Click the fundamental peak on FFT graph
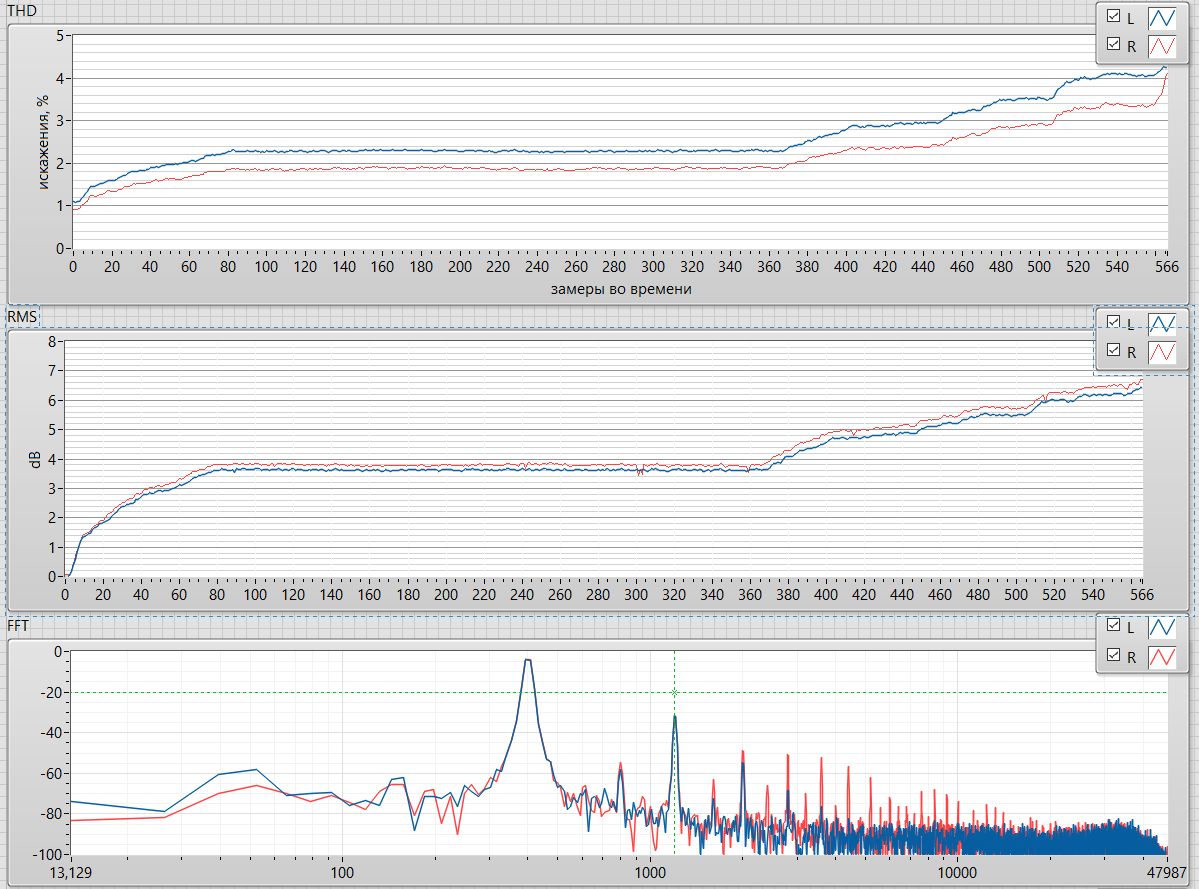This screenshot has height=889, width=1199. 528,660
